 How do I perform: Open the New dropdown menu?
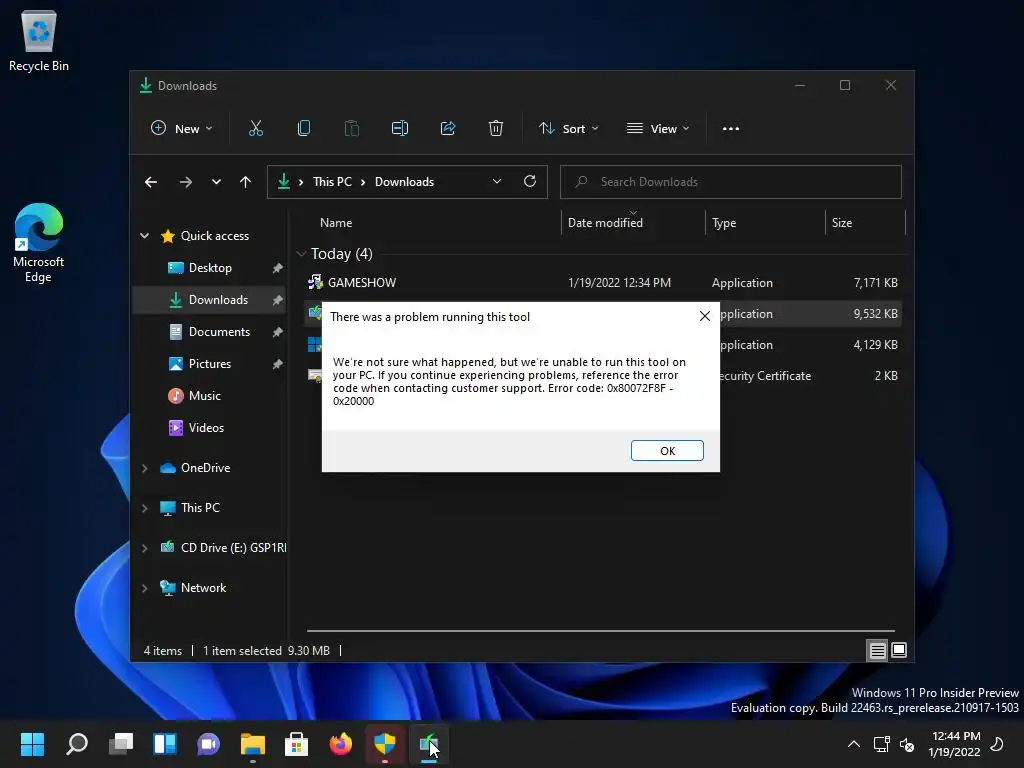(x=182, y=129)
